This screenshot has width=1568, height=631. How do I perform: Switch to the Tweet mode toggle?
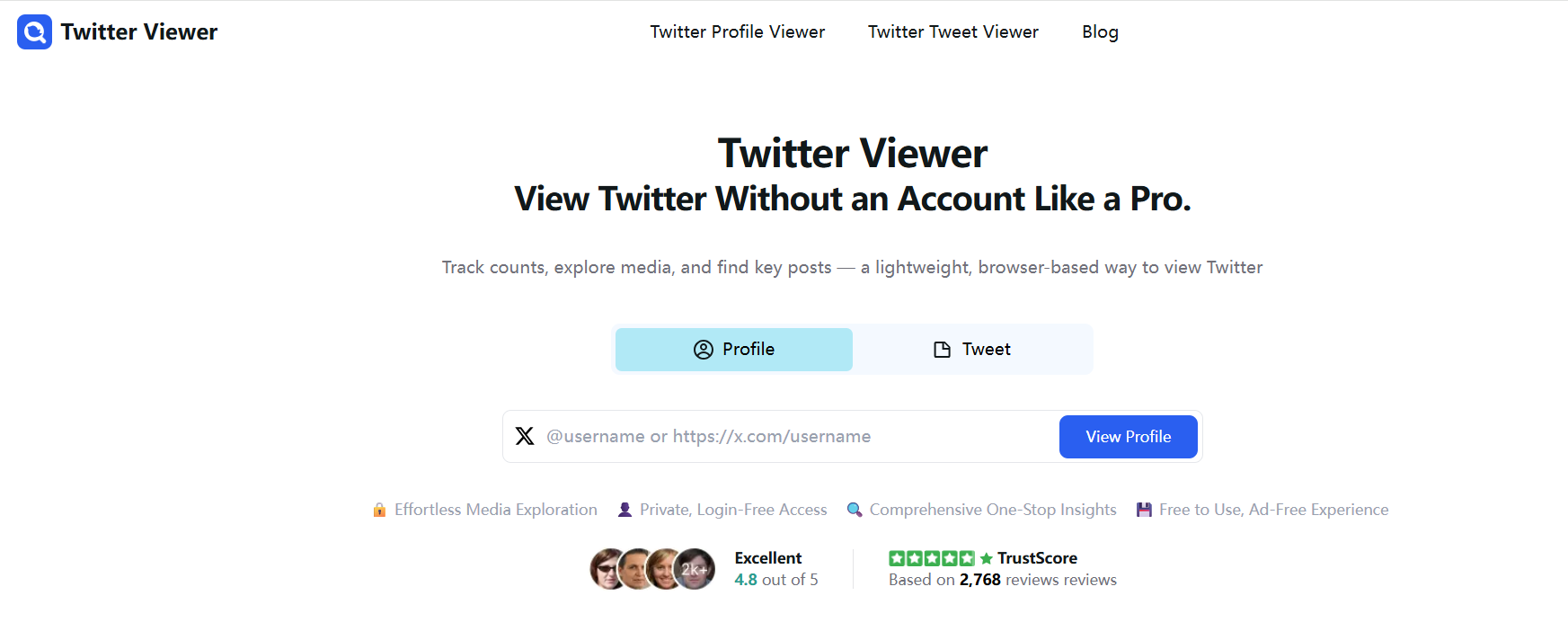(x=972, y=349)
